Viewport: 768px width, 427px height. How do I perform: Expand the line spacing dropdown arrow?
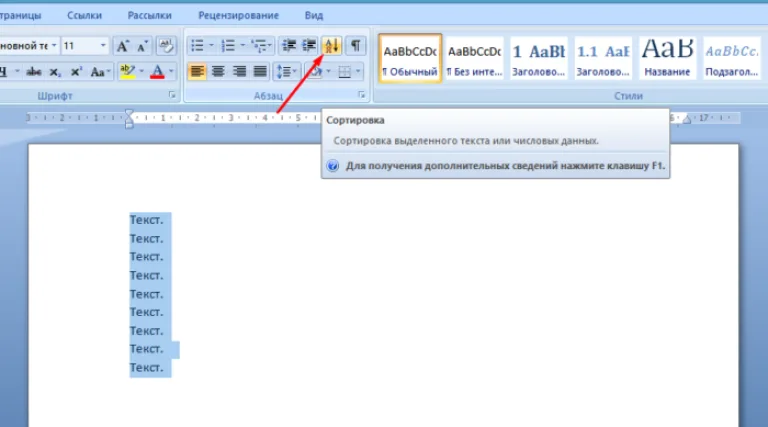[x=295, y=72]
